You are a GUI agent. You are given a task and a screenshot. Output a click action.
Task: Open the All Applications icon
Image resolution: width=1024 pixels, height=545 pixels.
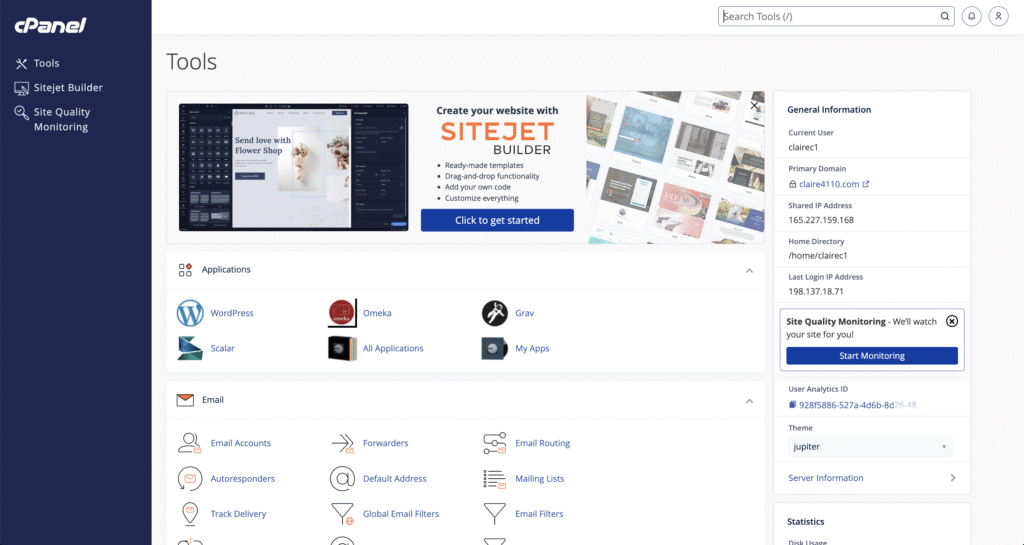(342, 349)
